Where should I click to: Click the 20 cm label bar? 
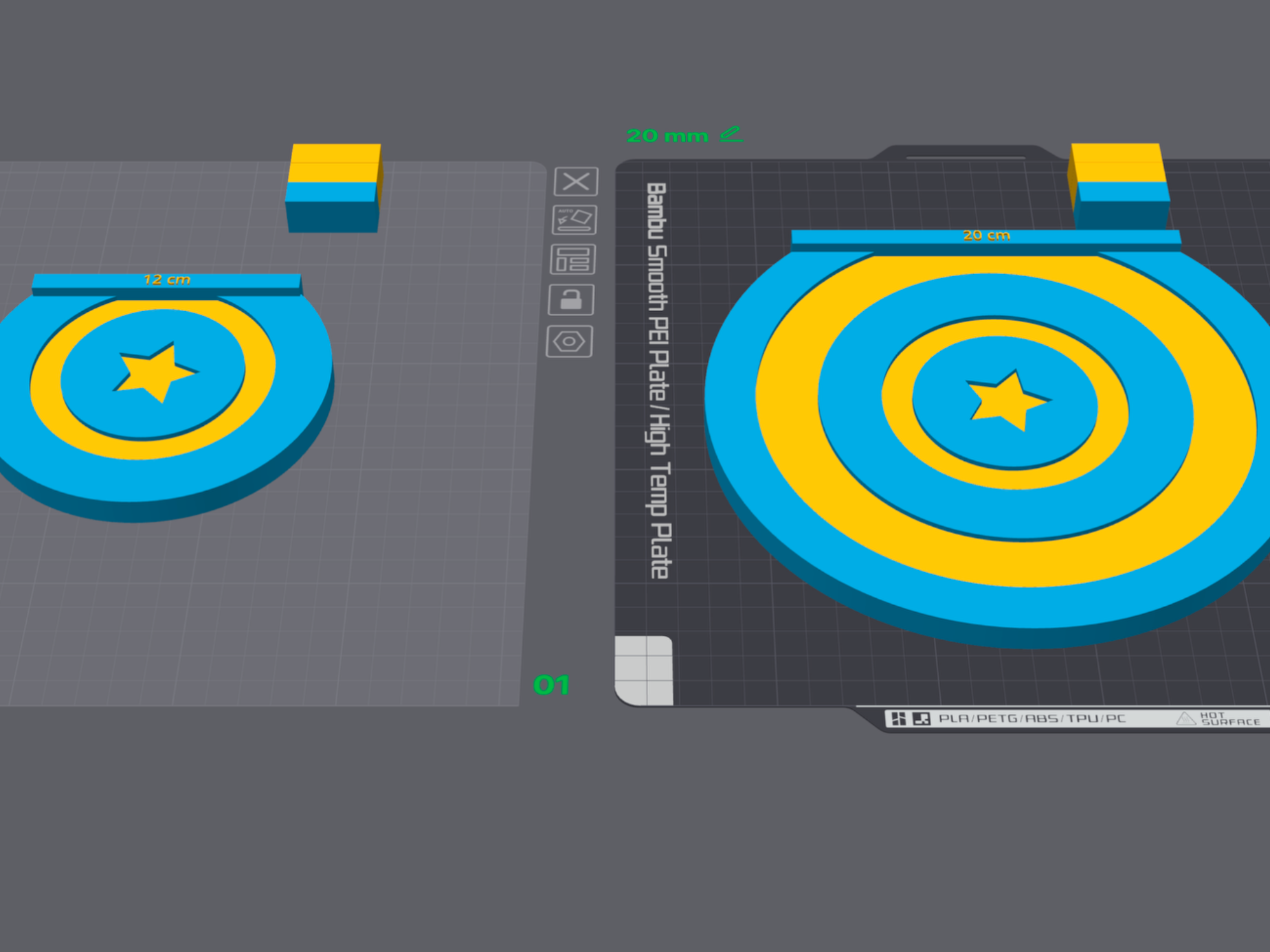[x=986, y=240]
